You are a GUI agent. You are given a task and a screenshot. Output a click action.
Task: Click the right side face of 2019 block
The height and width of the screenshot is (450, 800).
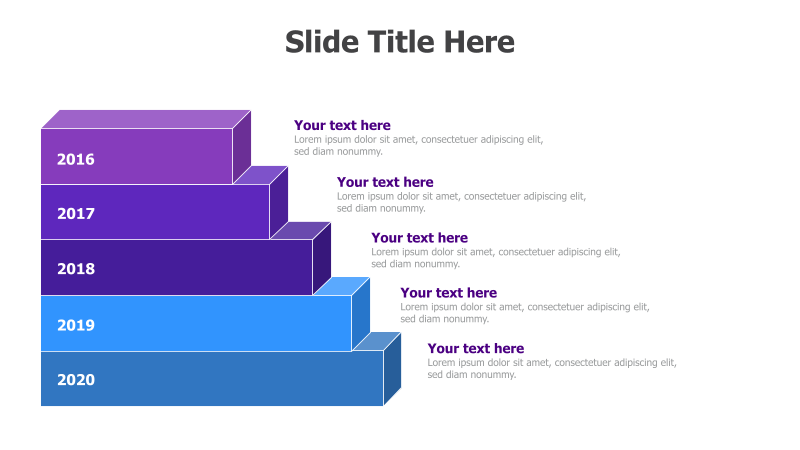(x=361, y=313)
